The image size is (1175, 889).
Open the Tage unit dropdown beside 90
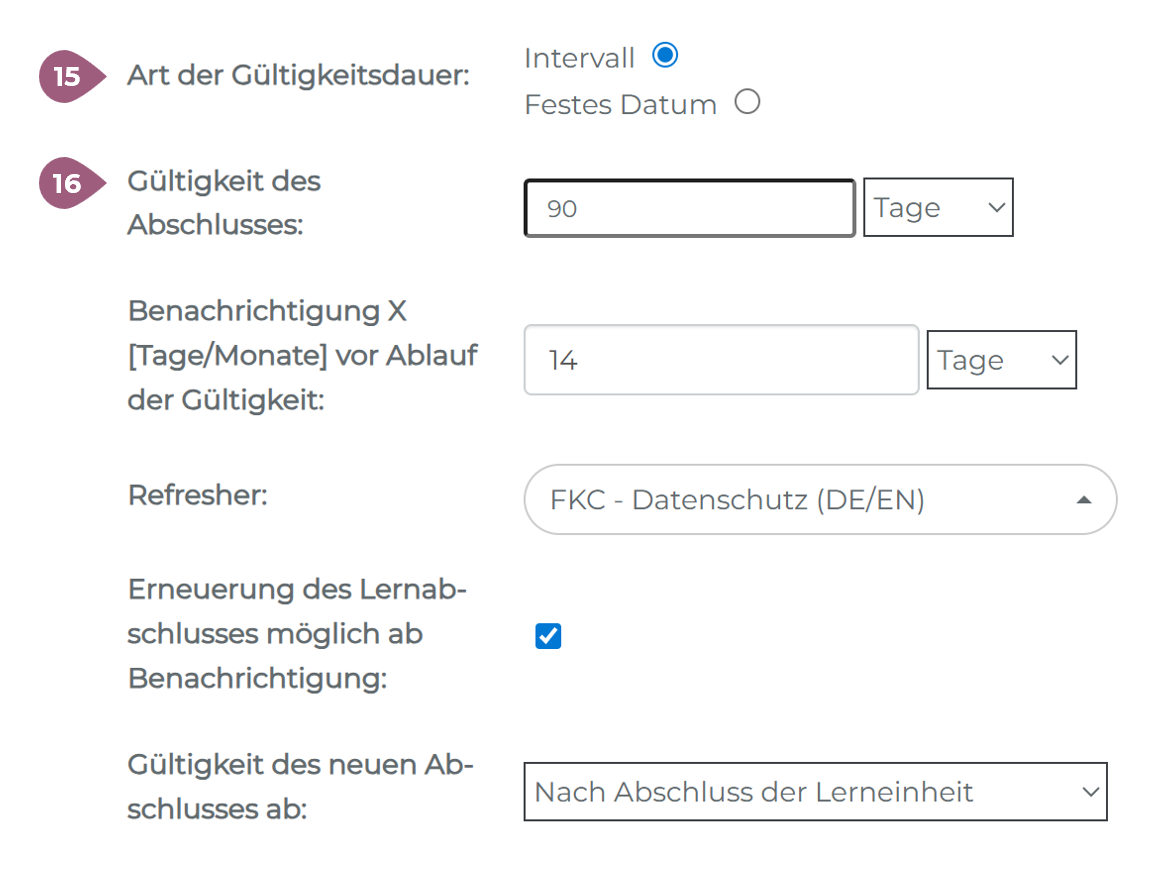pos(938,208)
